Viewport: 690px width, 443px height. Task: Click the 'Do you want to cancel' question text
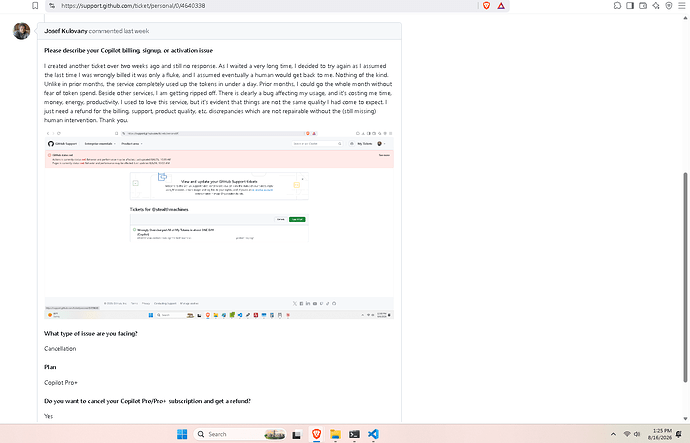point(147,401)
